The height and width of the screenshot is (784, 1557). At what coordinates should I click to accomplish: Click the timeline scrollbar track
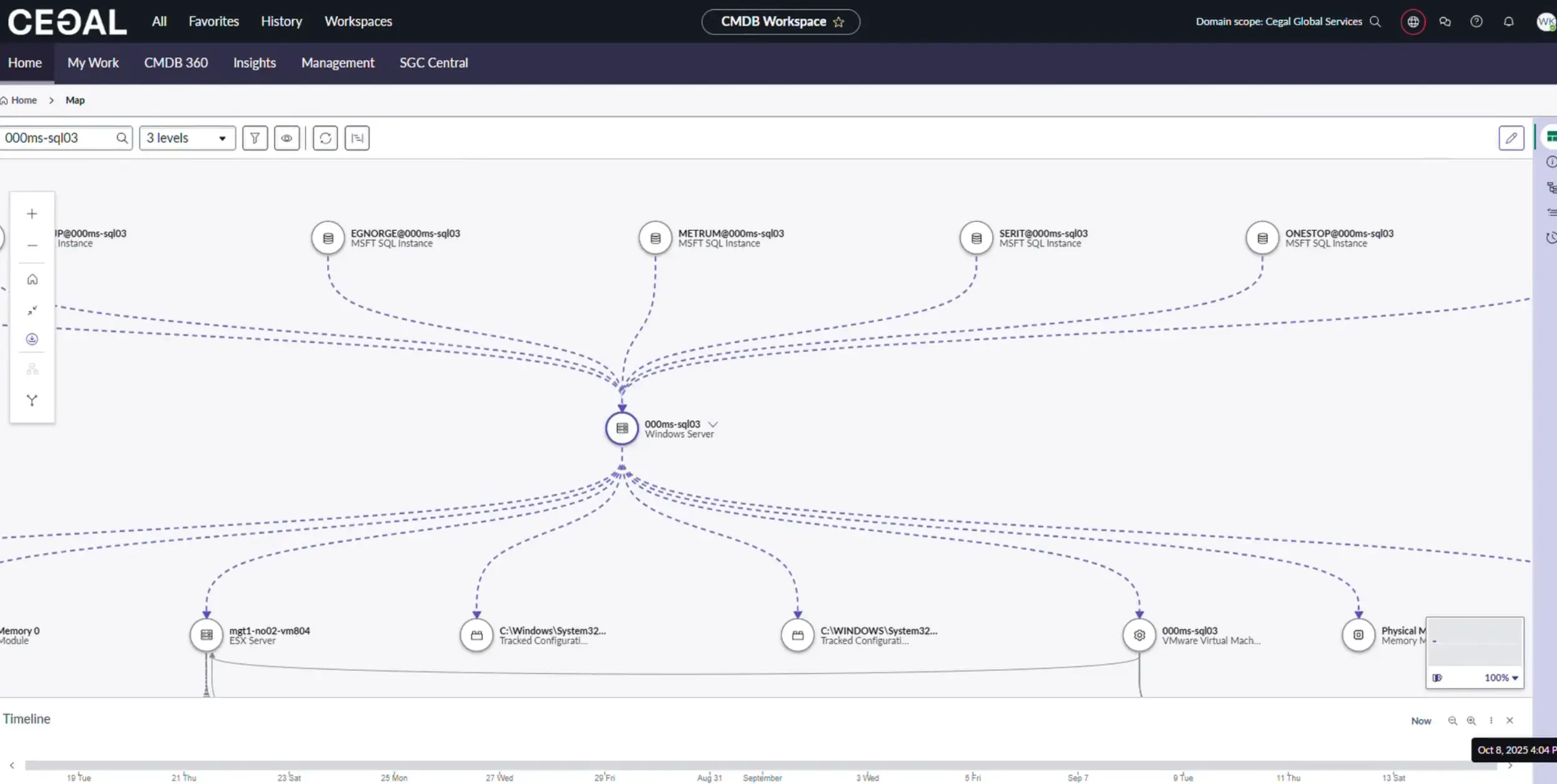pos(749,765)
